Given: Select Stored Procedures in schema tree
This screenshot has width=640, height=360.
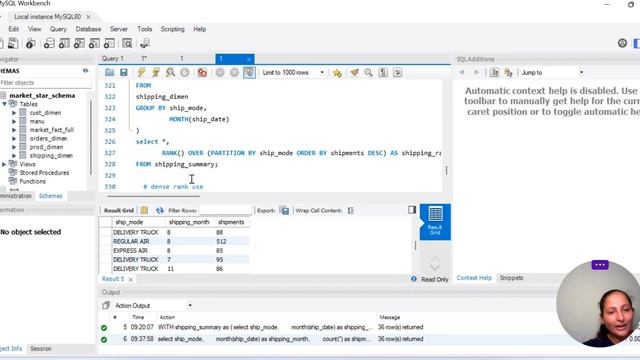Looking at the screenshot, I should click(x=44, y=173).
